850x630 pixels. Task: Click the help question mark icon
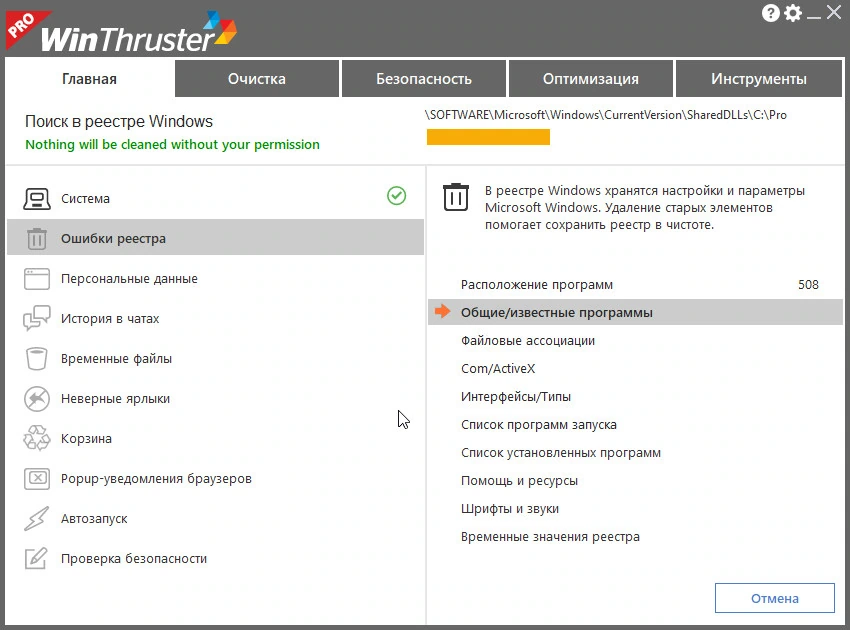[770, 13]
